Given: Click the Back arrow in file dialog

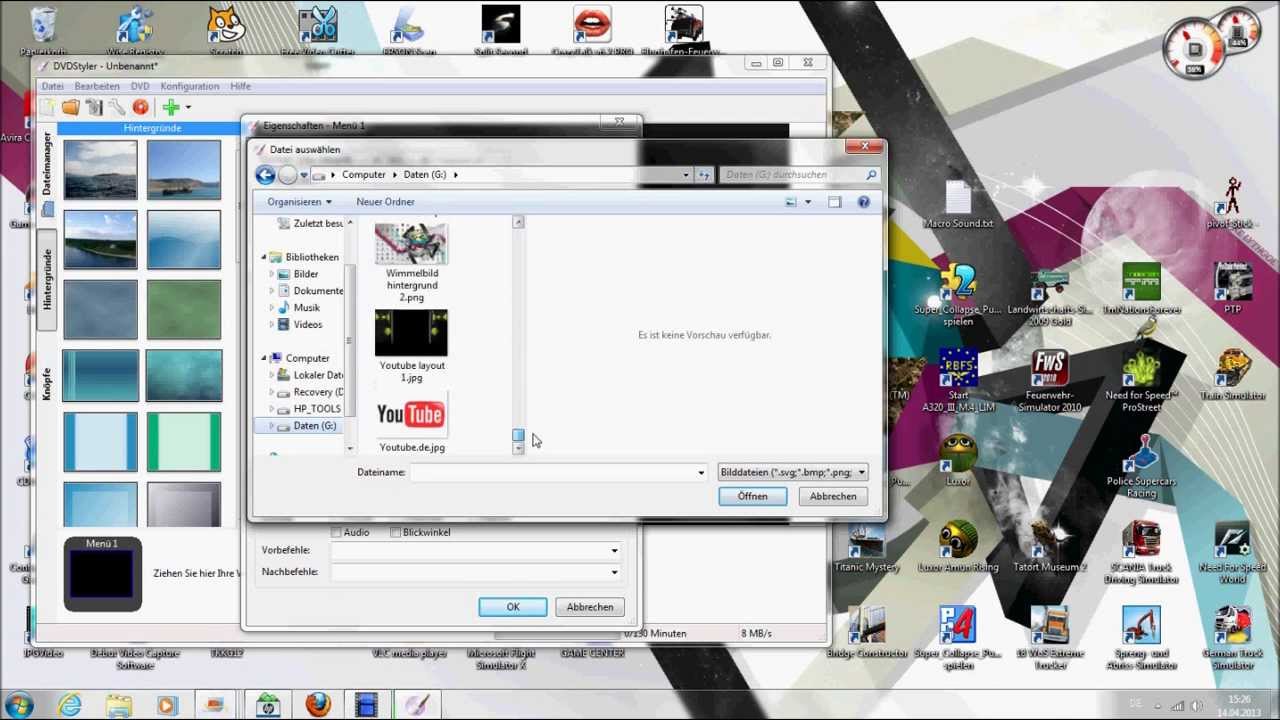Looking at the screenshot, I should 265,175.
